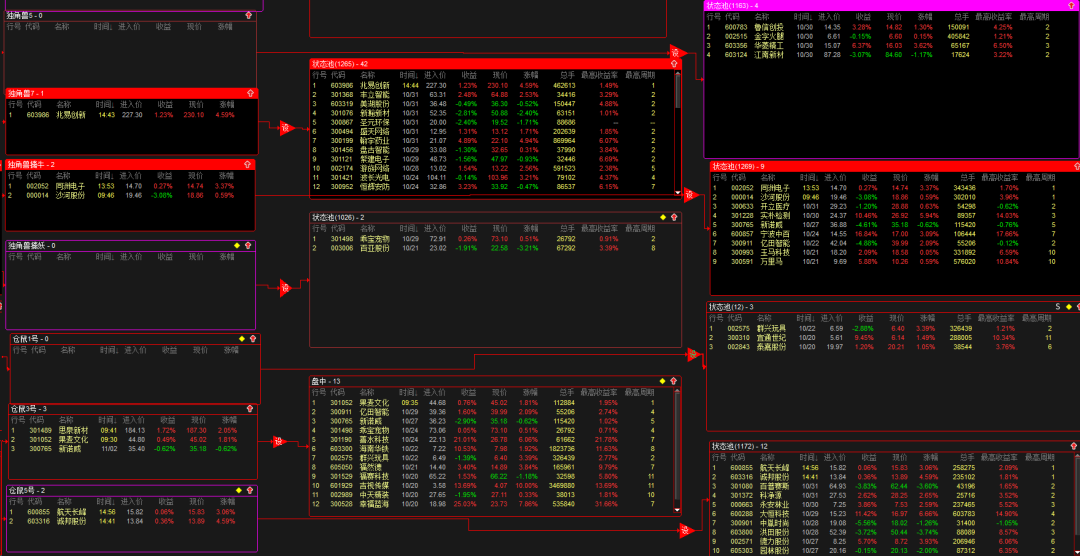This screenshot has height=556, width=1080.
Task: Sort 盘中 list by 时间 column header
Action: point(408,392)
